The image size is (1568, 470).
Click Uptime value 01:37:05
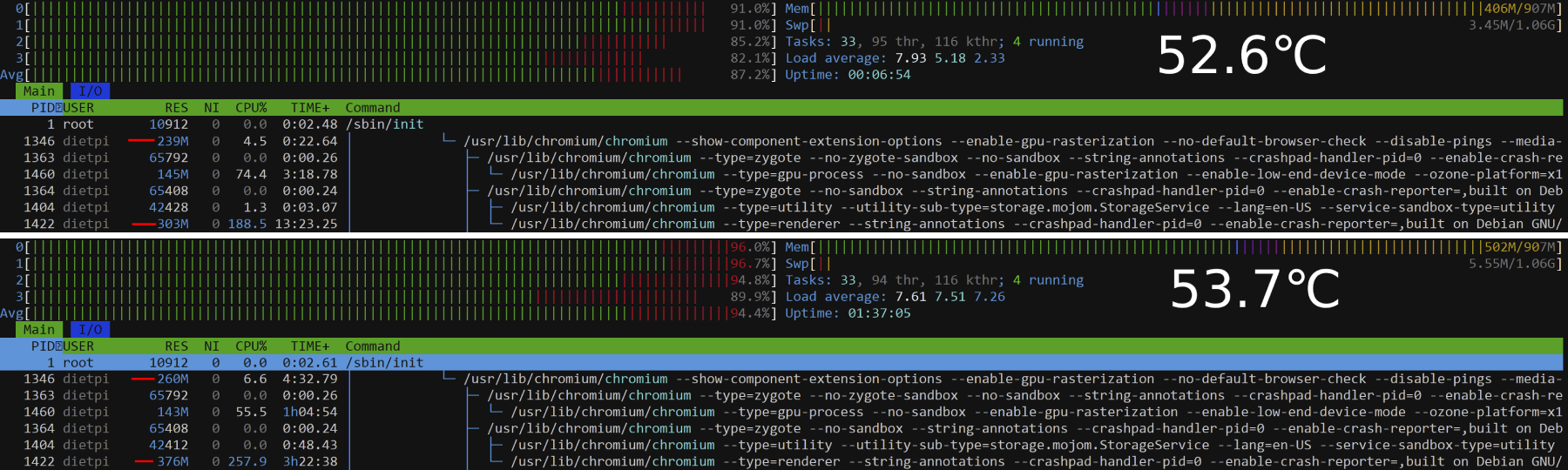point(879,313)
